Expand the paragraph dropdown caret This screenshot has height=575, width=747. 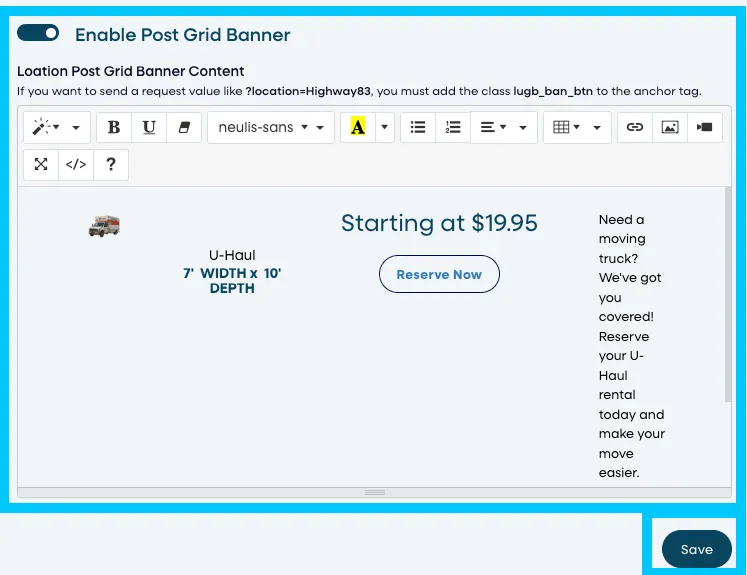[523, 127]
